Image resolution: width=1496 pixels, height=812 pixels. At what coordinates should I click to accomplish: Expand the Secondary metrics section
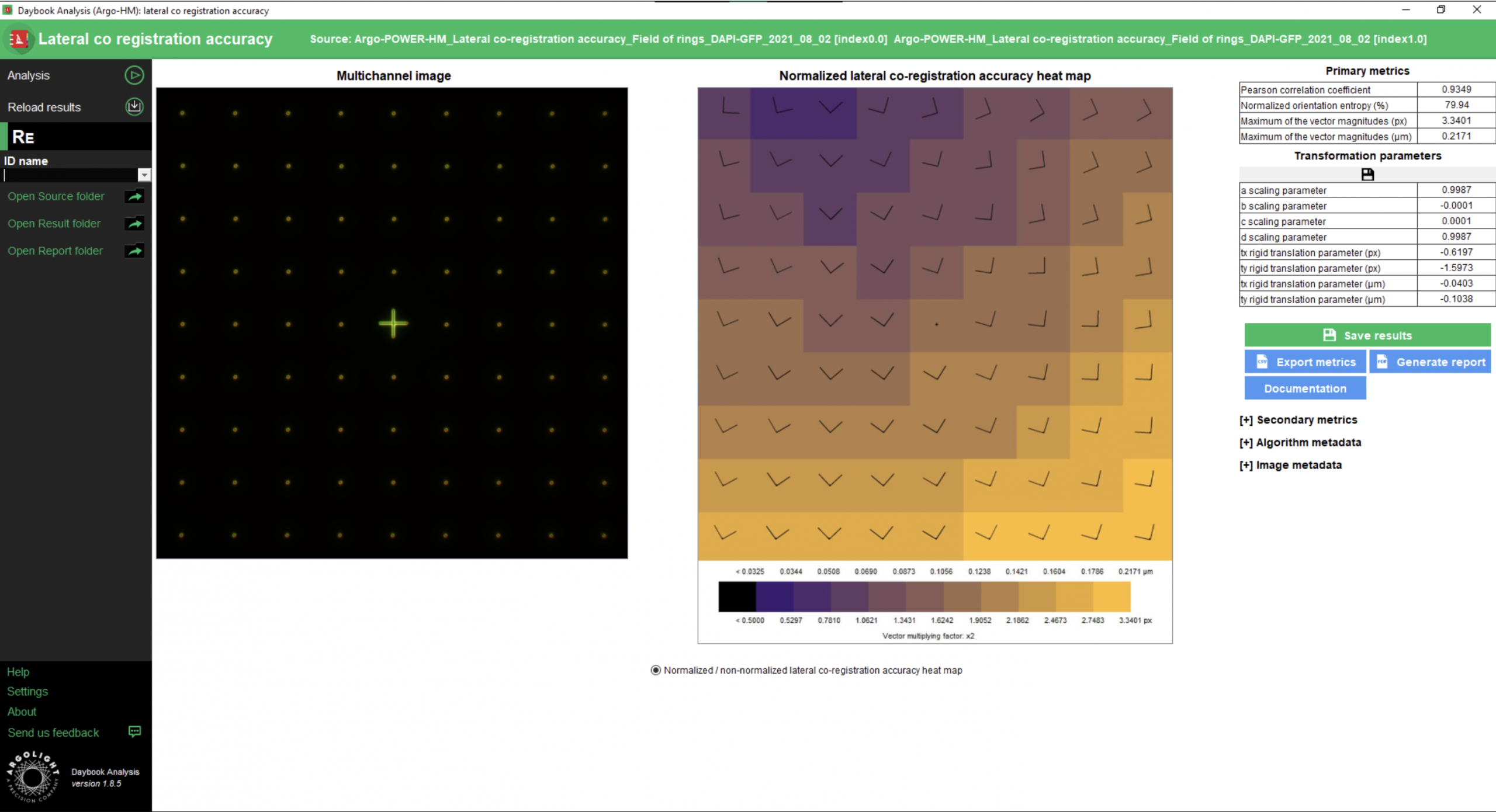coord(1298,420)
